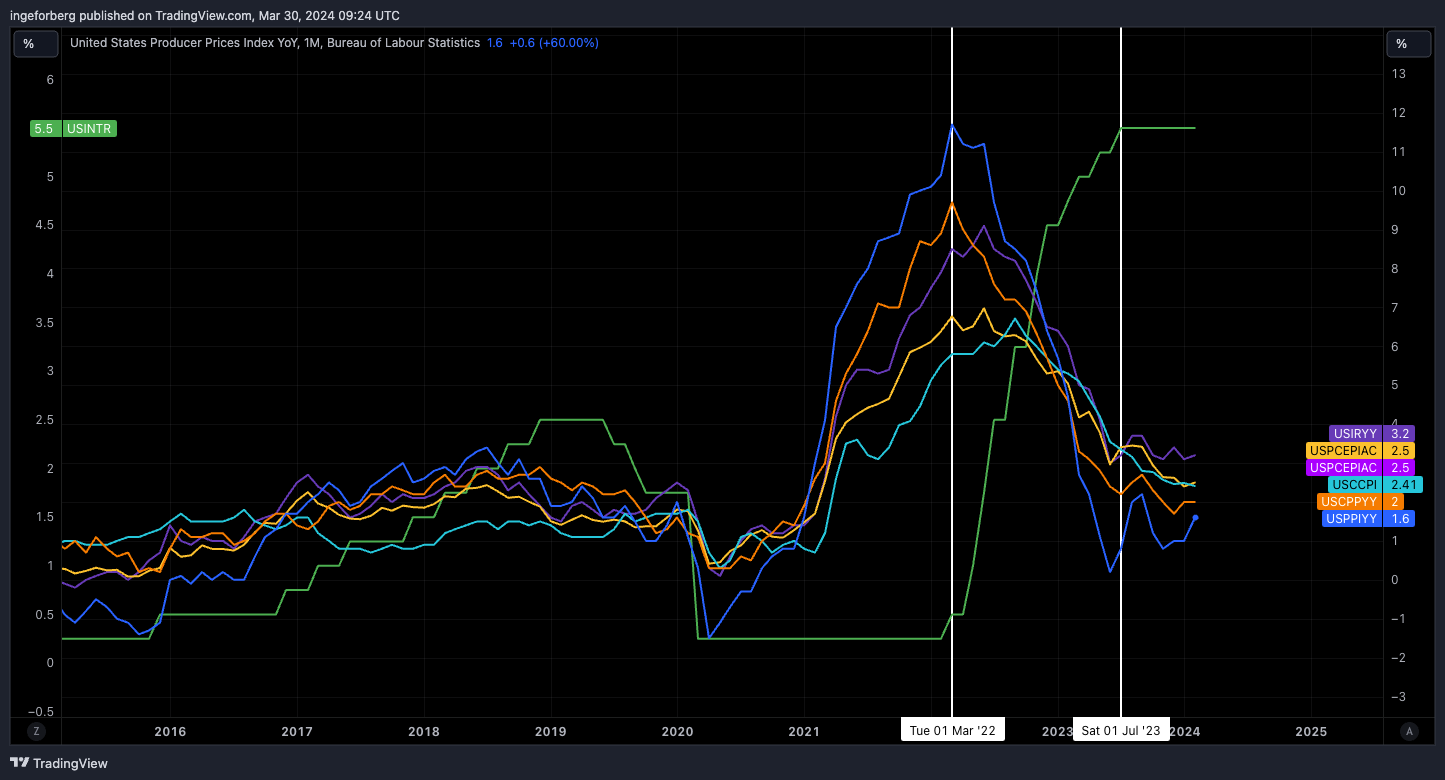Select the green USINTR series label
The image size is (1445, 780).
pyautogui.click(x=90, y=129)
